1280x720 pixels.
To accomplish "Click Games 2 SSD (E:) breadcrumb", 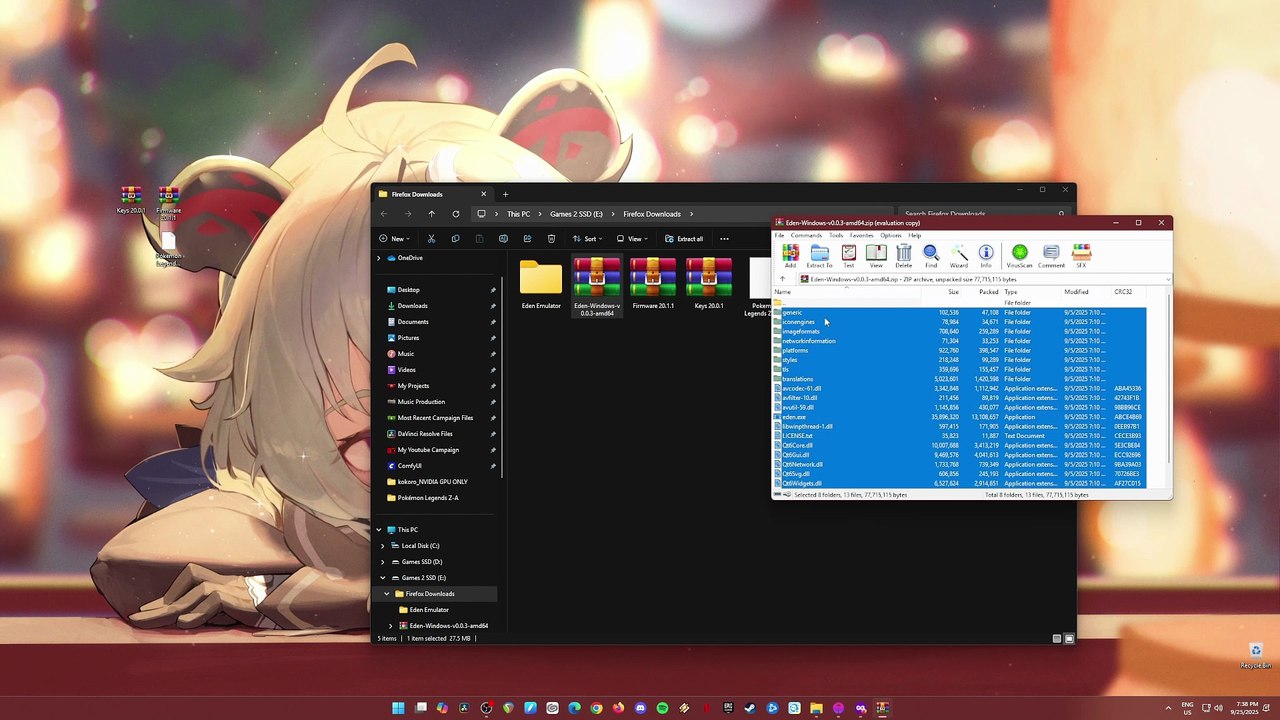I will tap(576, 214).
